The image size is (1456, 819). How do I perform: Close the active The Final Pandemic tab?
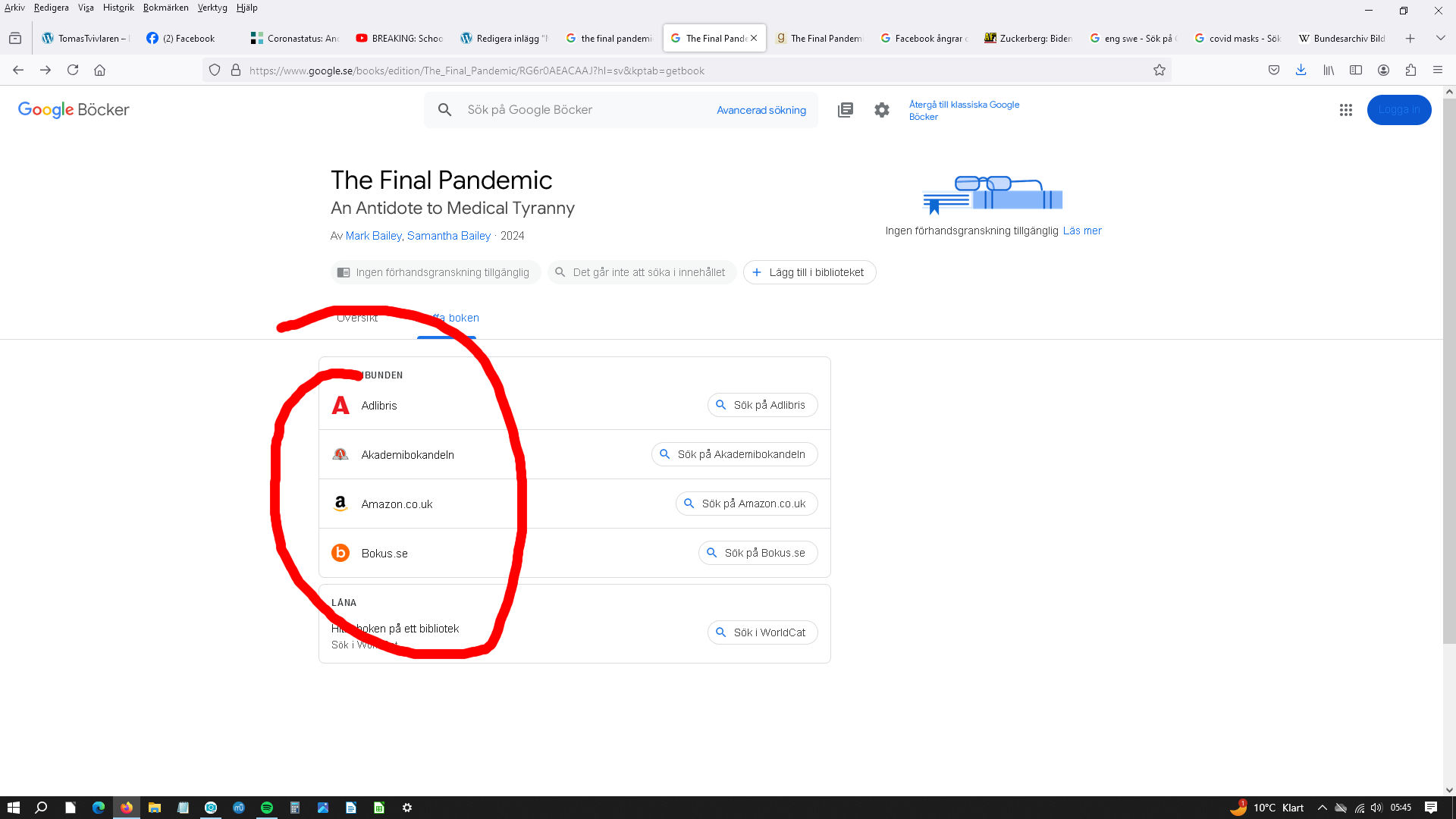coord(754,38)
